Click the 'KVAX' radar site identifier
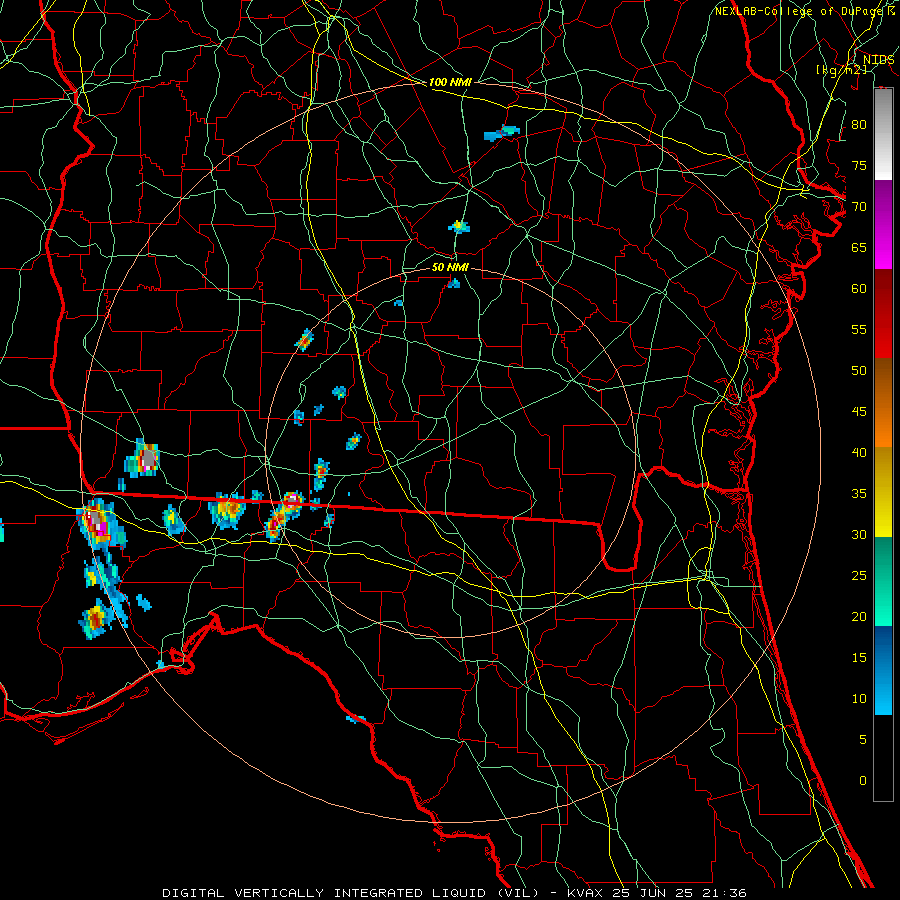Screen dimensions: 900x900 pos(585,893)
